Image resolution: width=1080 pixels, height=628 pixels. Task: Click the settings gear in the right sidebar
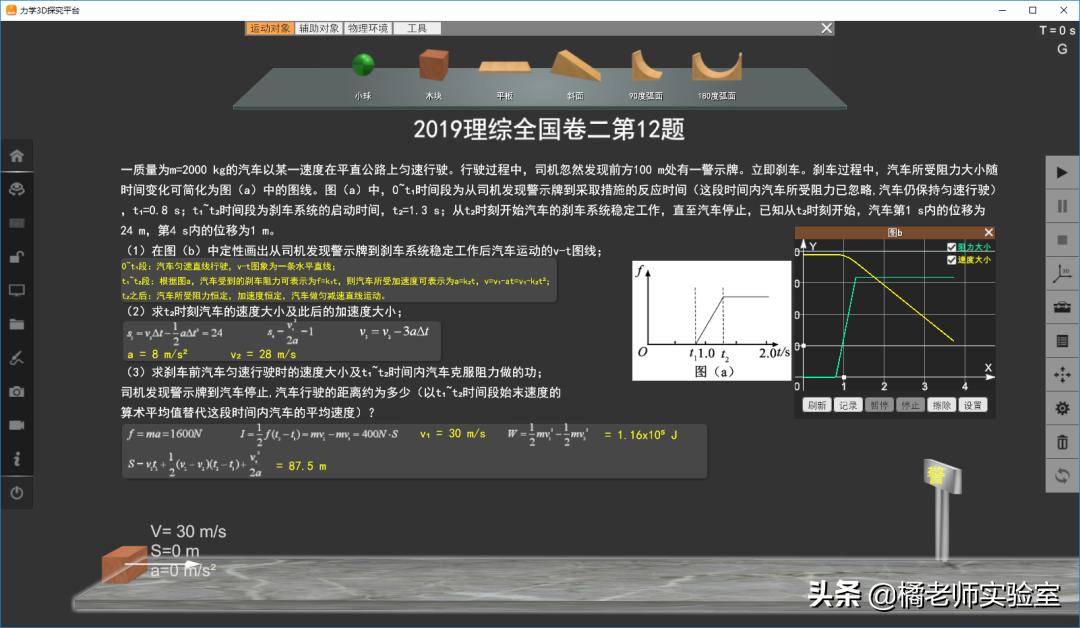1062,408
